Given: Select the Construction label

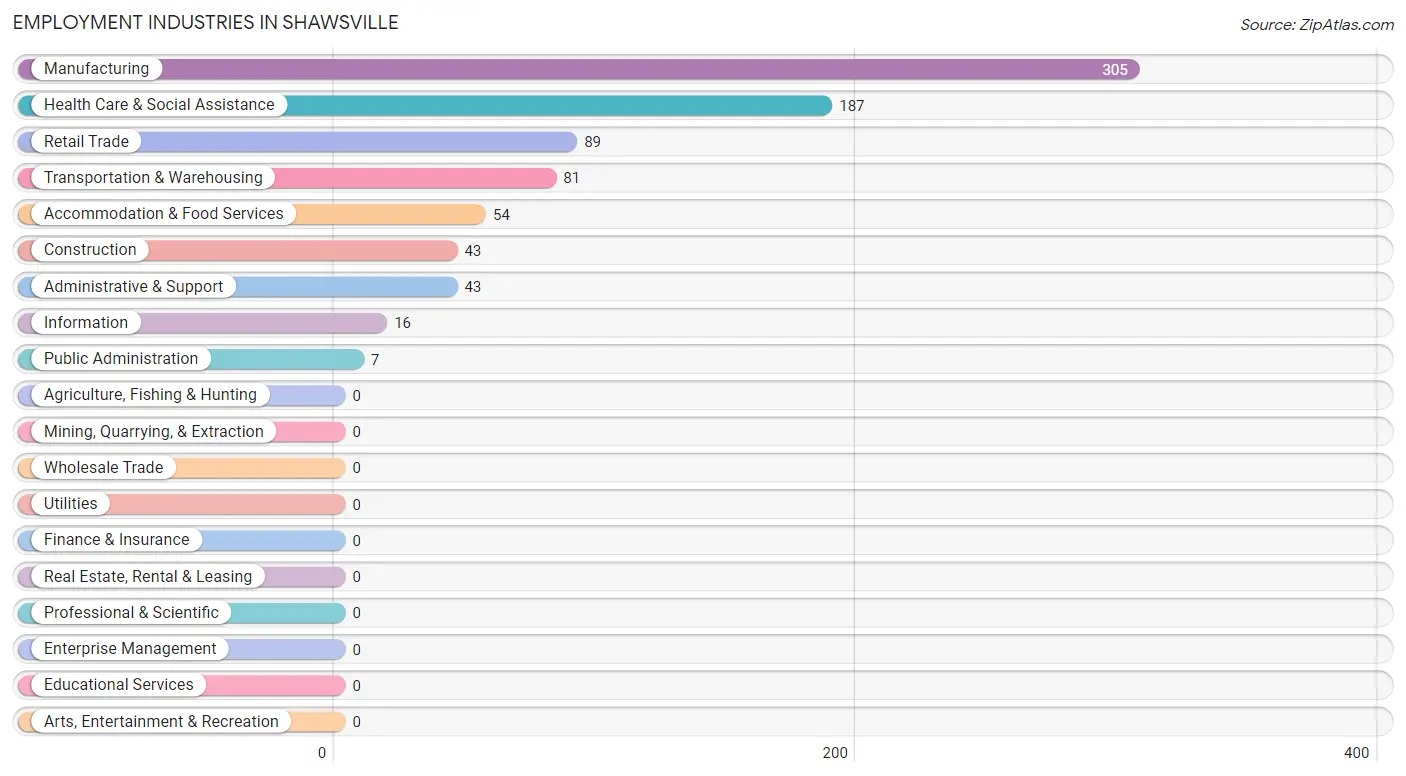Looking at the screenshot, I should click(x=90, y=250).
